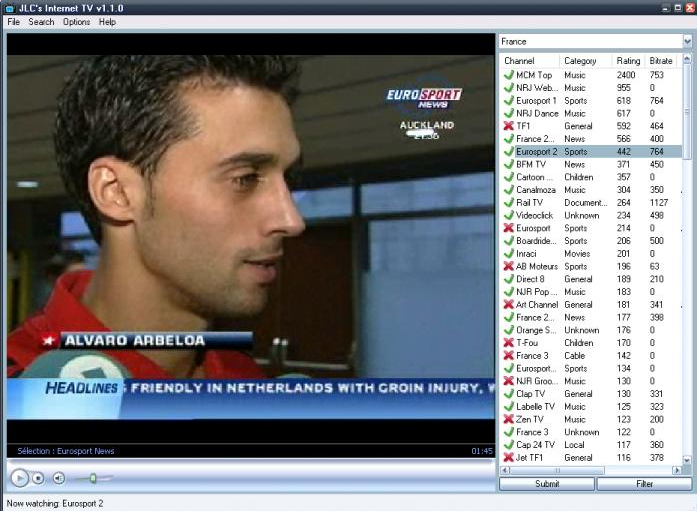Viewport: 697px width, 511px height.
Task: Click the horizontal scroll left arrow
Action: click(505, 470)
